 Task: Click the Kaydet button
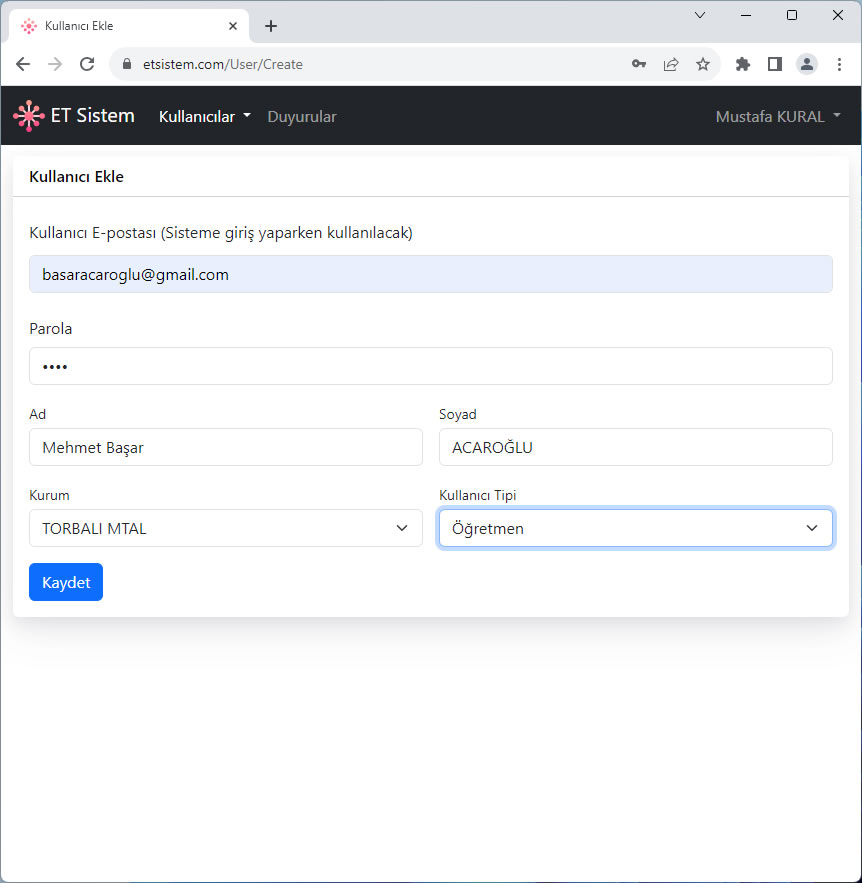[66, 582]
